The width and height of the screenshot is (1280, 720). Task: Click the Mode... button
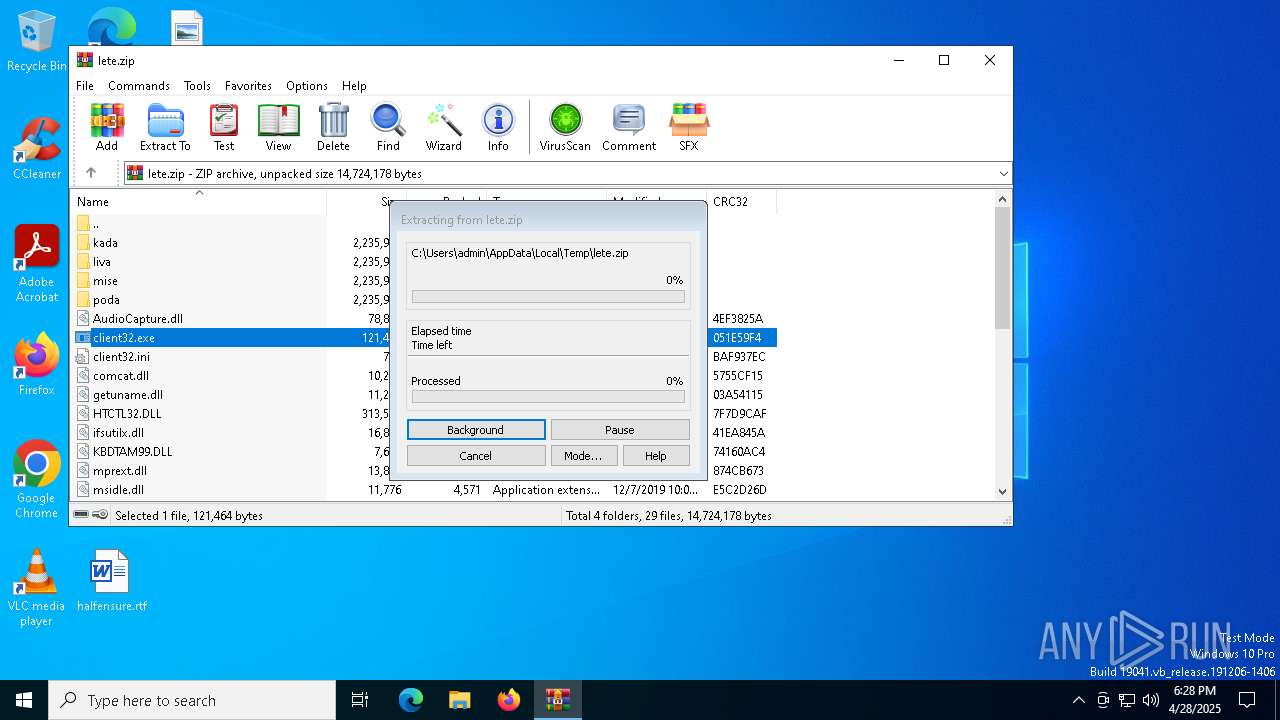583,456
